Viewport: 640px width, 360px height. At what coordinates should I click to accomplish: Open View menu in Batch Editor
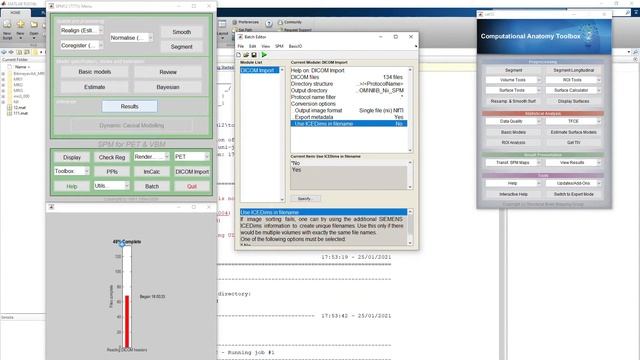(266, 46)
